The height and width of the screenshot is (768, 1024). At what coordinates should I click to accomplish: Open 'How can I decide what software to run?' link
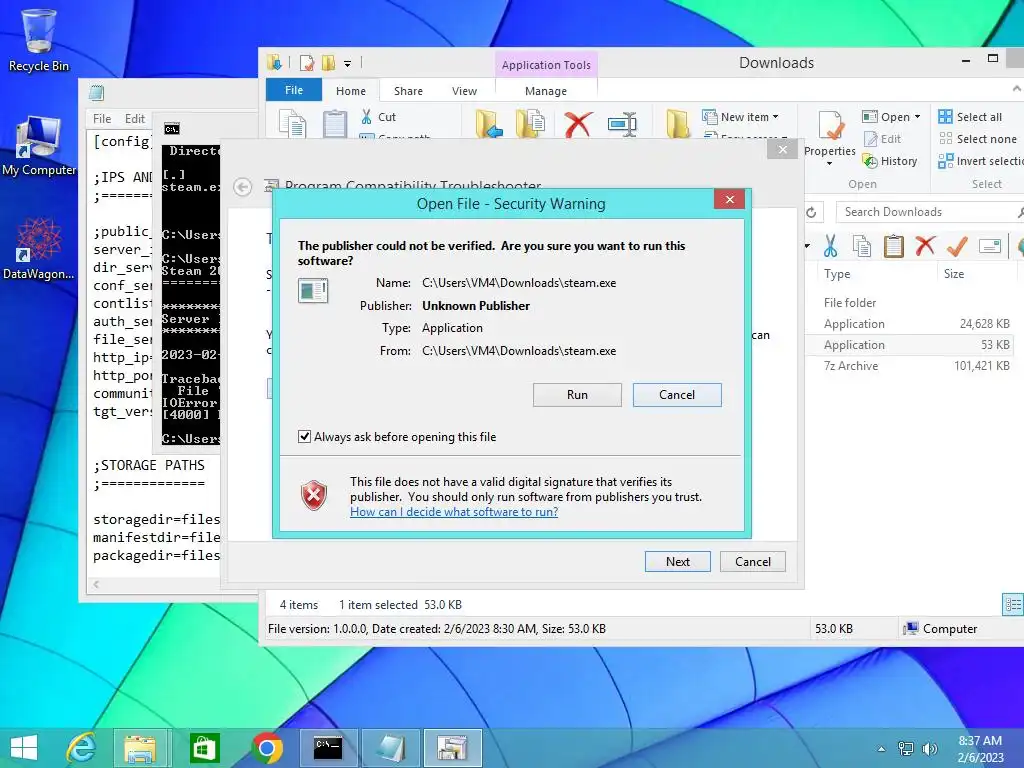coord(454,512)
